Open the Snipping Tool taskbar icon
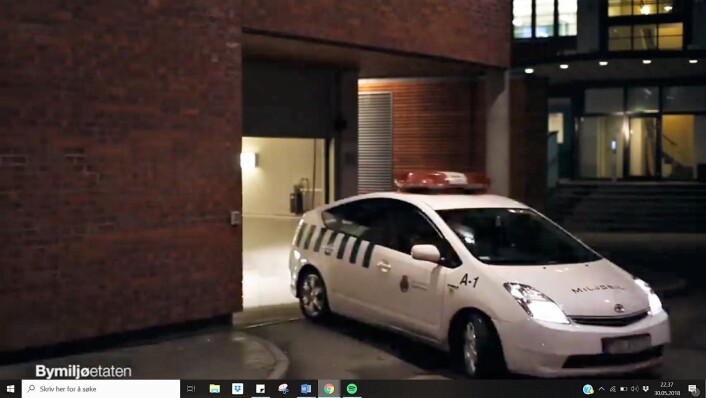 [283, 389]
